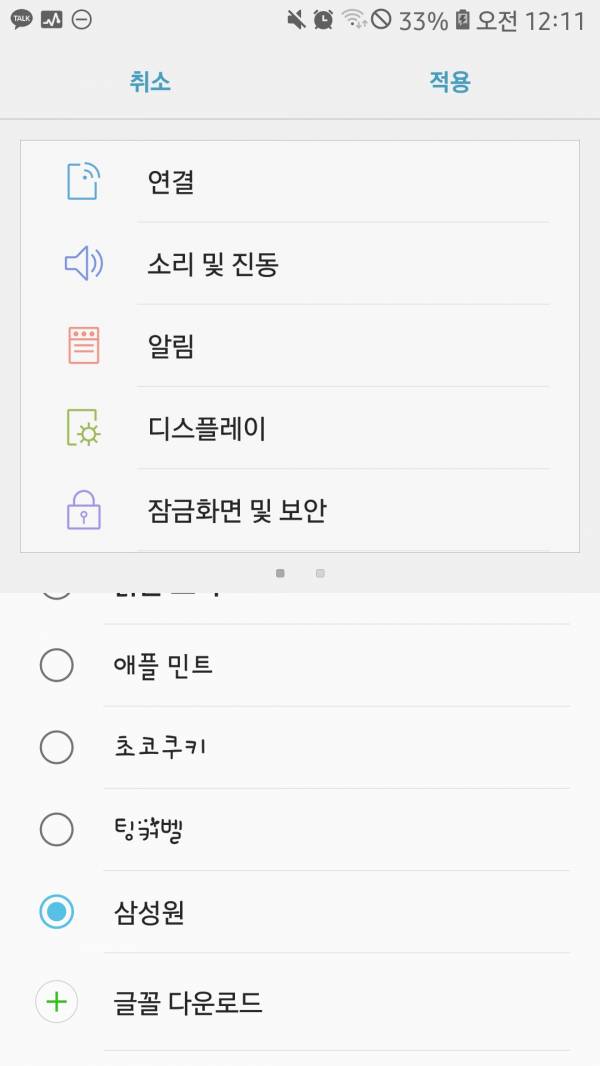Tap the green plus icon for 글꼴 다운로드

57,1002
